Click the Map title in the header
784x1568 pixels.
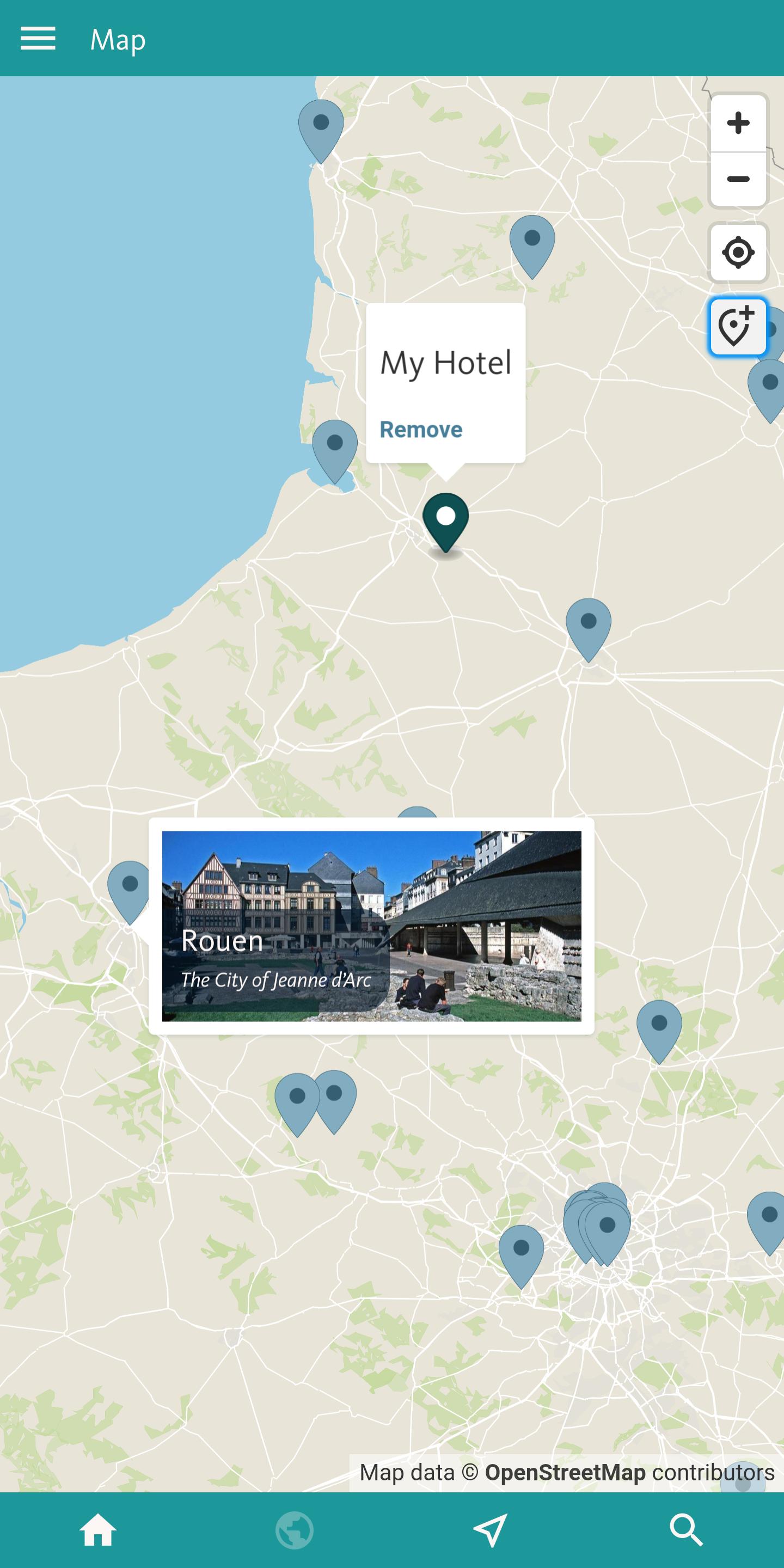coord(118,40)
